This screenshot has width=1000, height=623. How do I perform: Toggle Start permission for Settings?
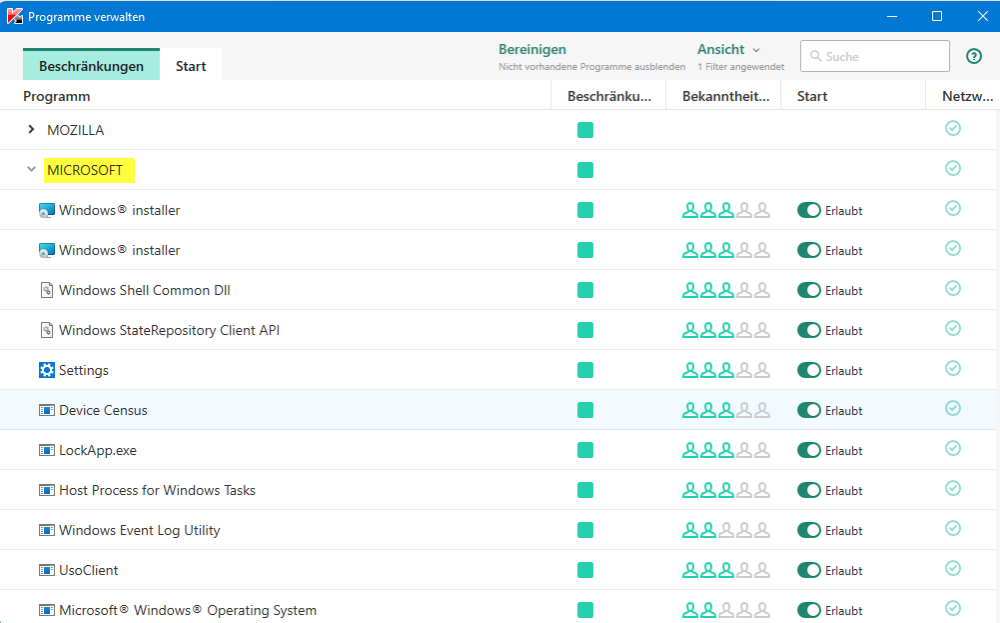tap(809, 370)
